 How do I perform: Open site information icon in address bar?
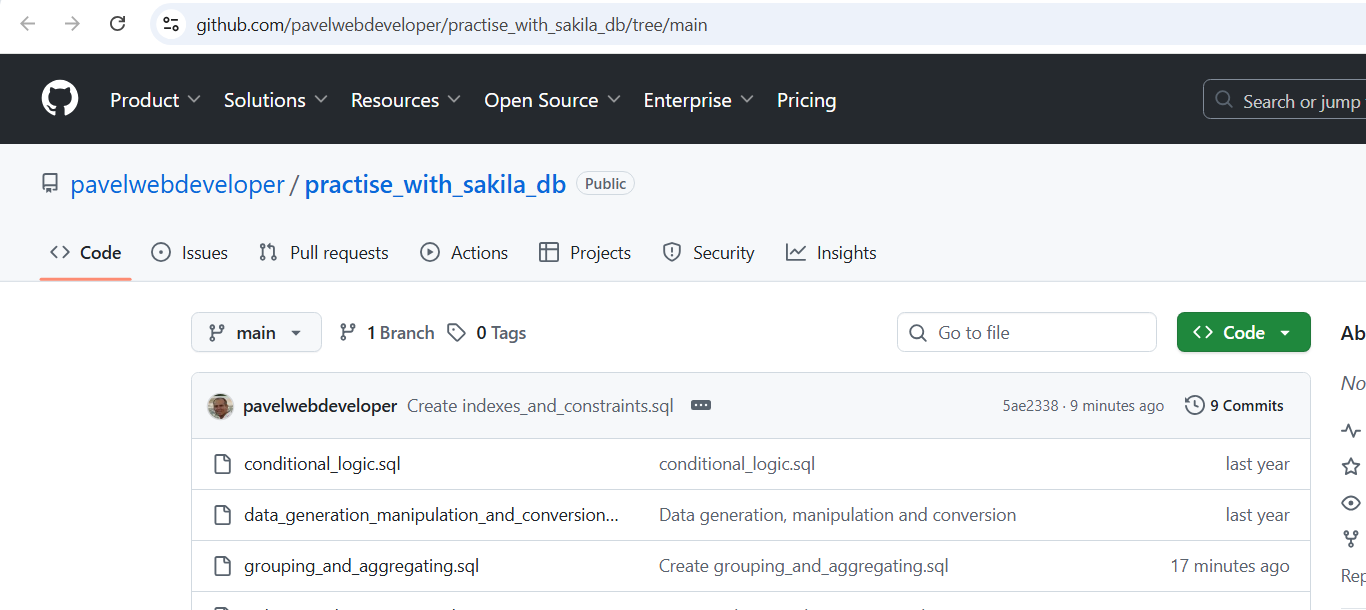pos(171,24)
